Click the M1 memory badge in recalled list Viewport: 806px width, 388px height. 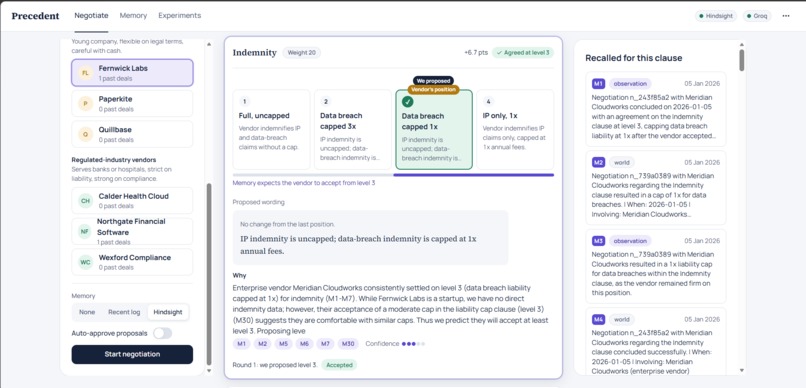598,84
